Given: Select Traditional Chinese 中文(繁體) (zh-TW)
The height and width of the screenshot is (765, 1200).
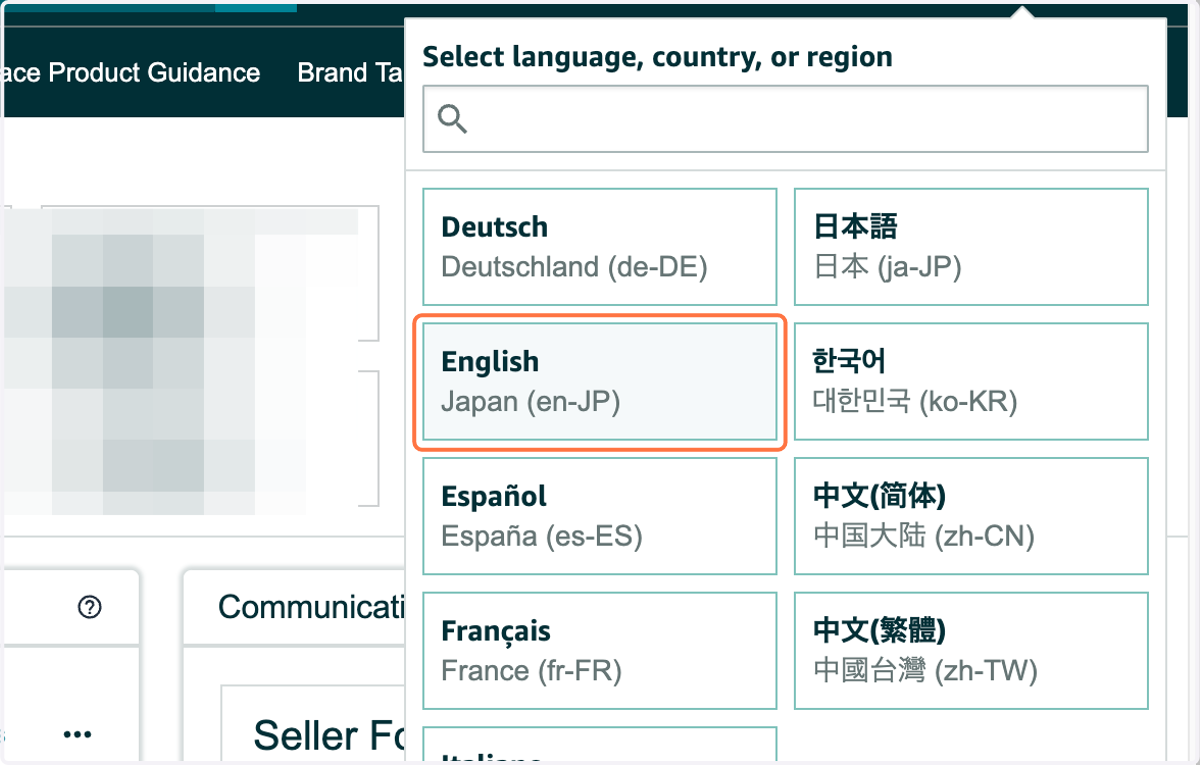Looking at the screenshot, I should click(971, 651).
